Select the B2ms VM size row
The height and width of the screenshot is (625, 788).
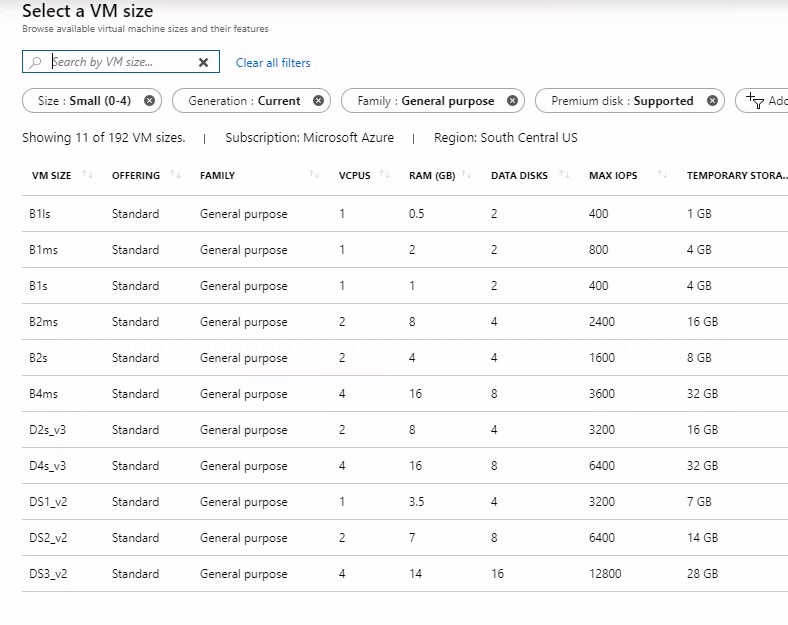405,322
